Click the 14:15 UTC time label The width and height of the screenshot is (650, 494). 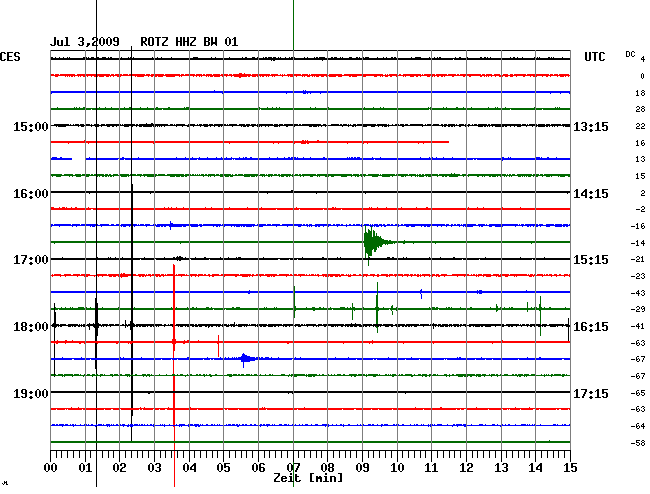pyautogui.click(x=591, y=194)
